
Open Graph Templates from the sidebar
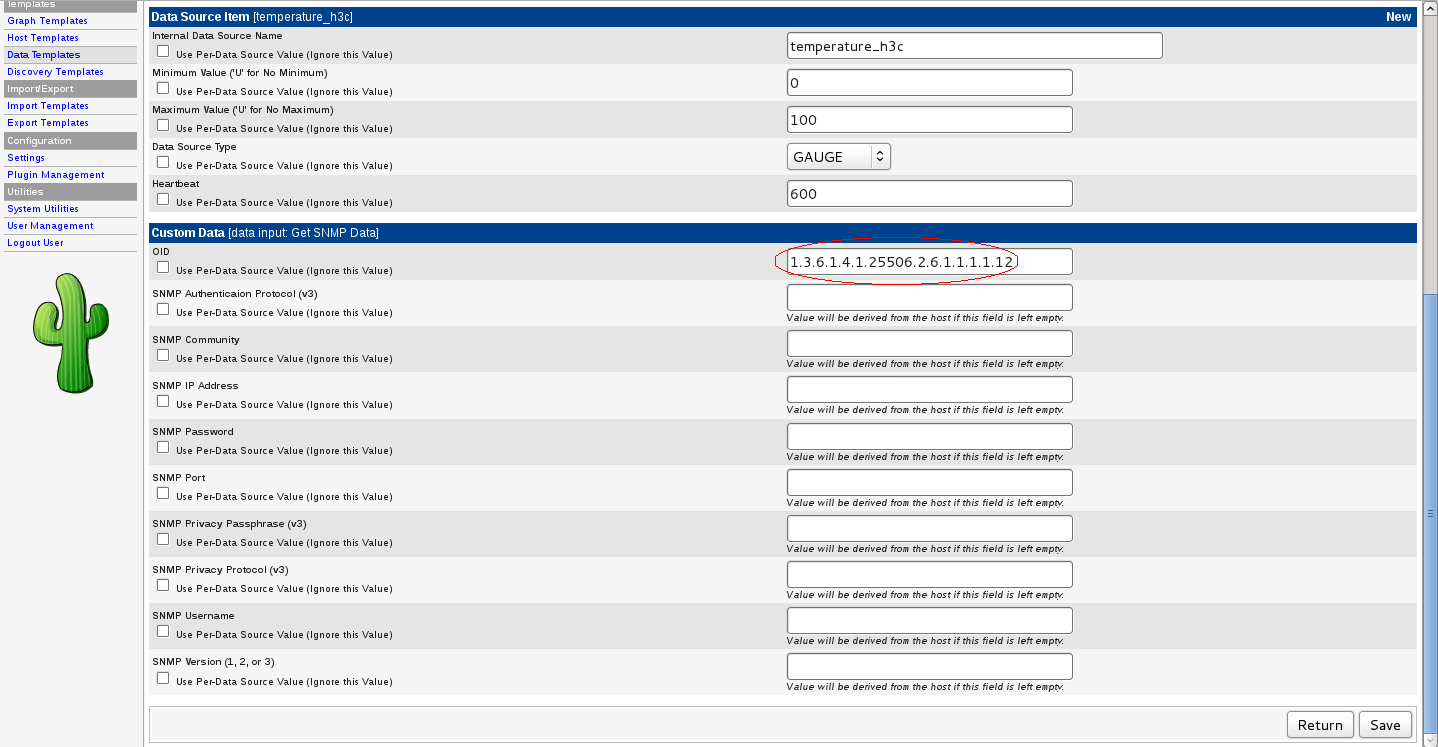coord(47,20)
